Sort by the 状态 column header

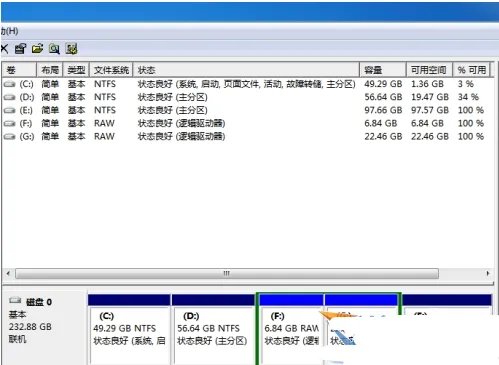coord(246,70)
